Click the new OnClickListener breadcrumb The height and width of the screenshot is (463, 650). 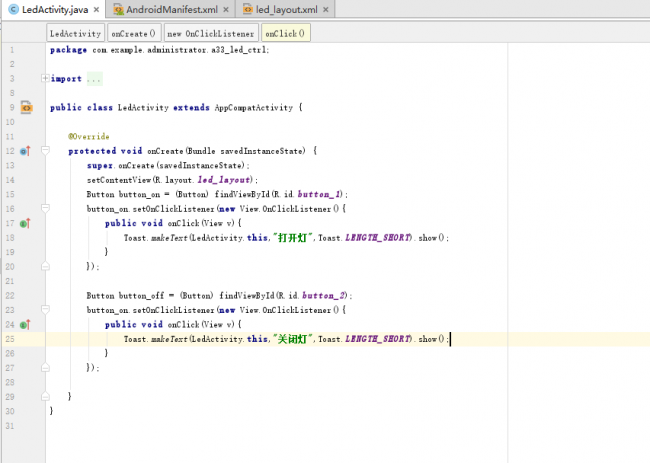click(x=211, y=33)
